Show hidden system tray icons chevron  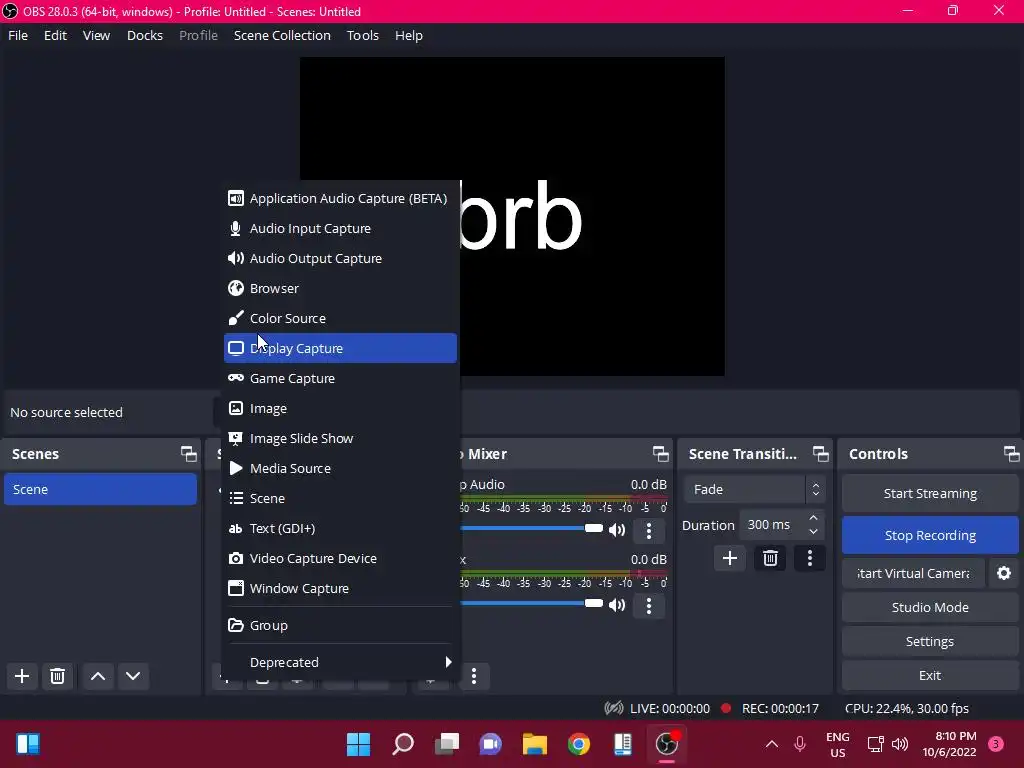click(x=771, y=744)
